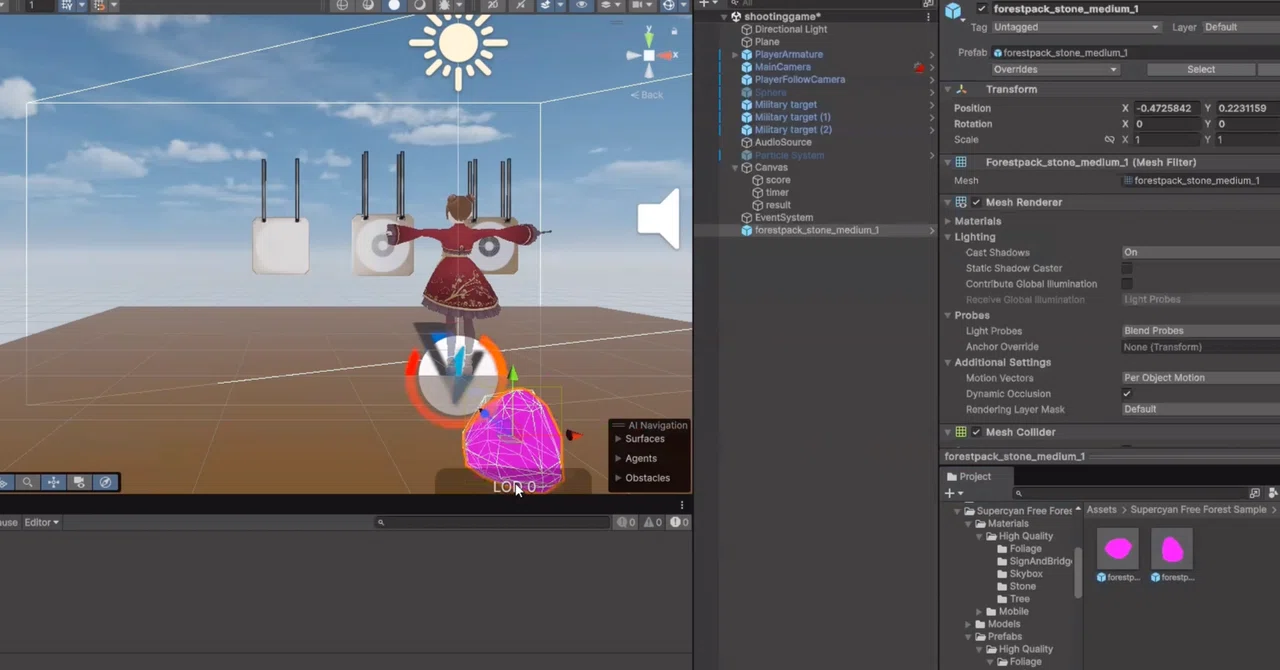Select the wireframe shading mode globe icon
Viewport: 1280px width, 670px height.
(x=342, y=5)
